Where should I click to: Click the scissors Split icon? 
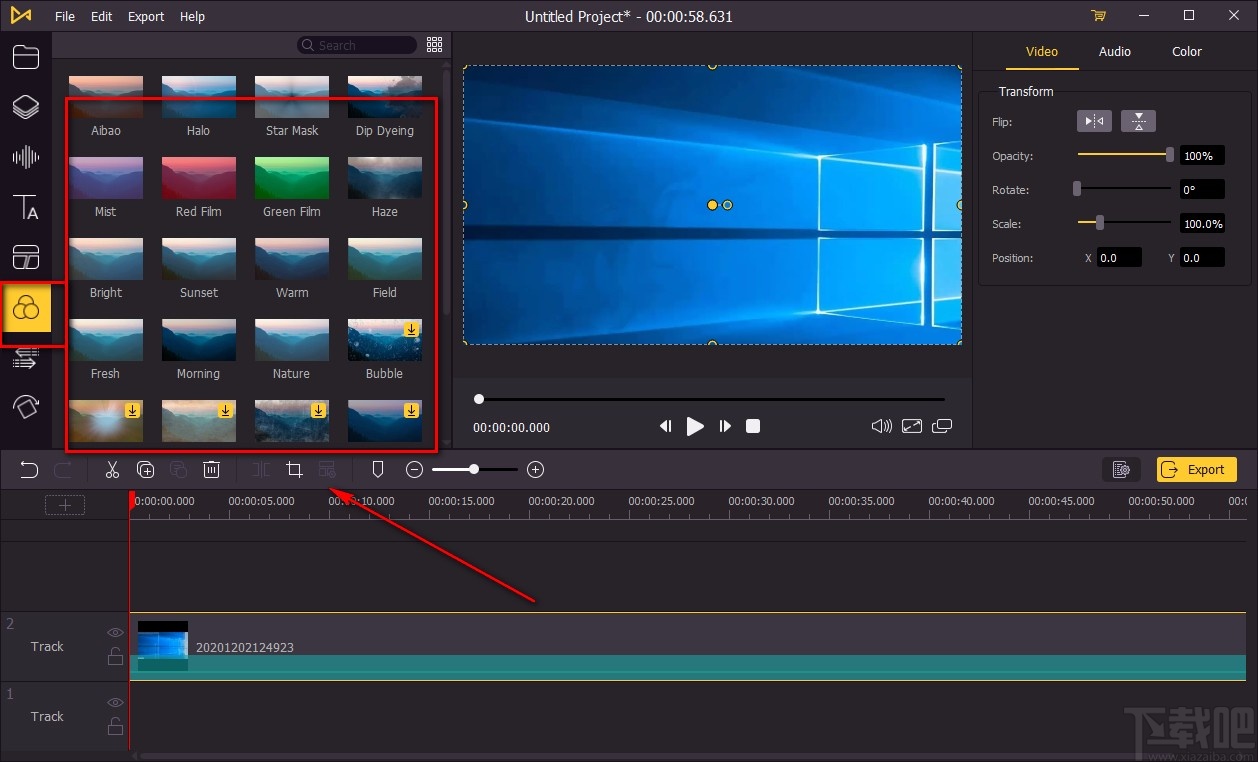[112, 470]
